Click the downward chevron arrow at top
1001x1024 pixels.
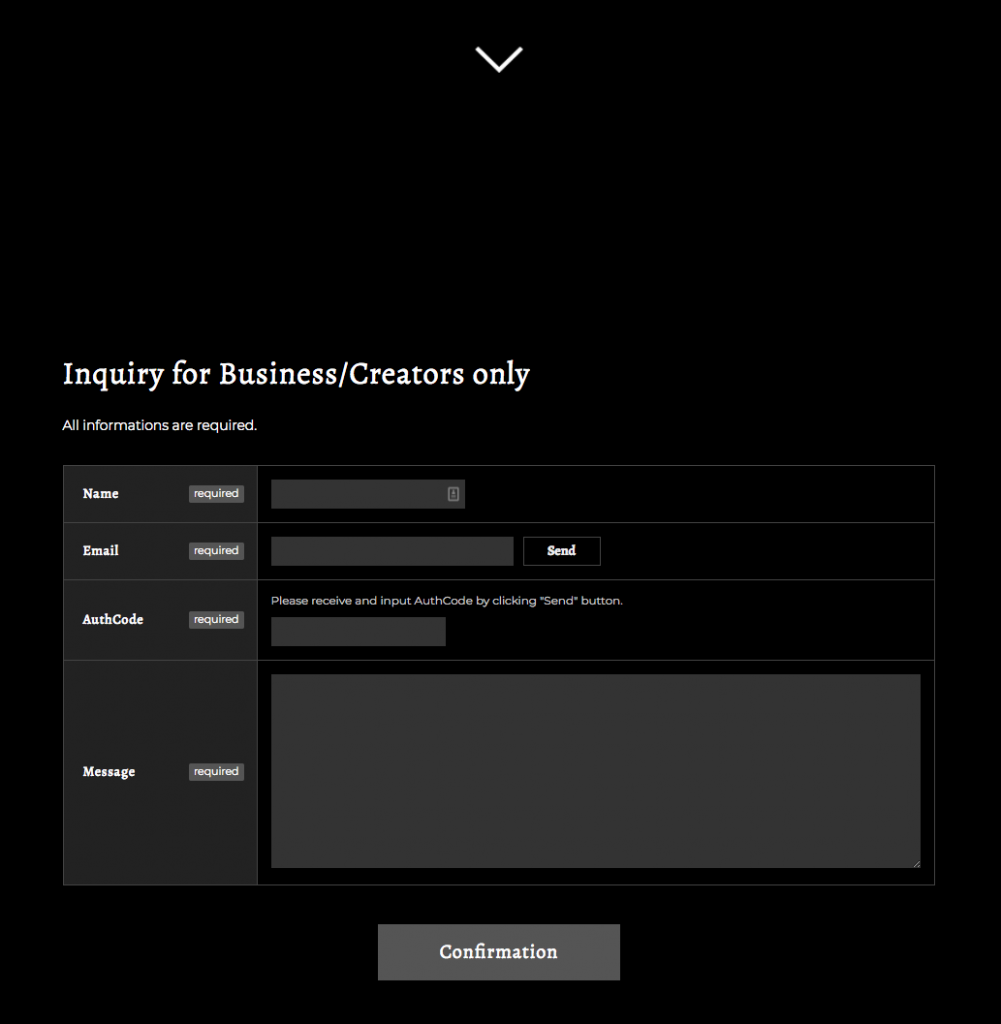[499, 59]
